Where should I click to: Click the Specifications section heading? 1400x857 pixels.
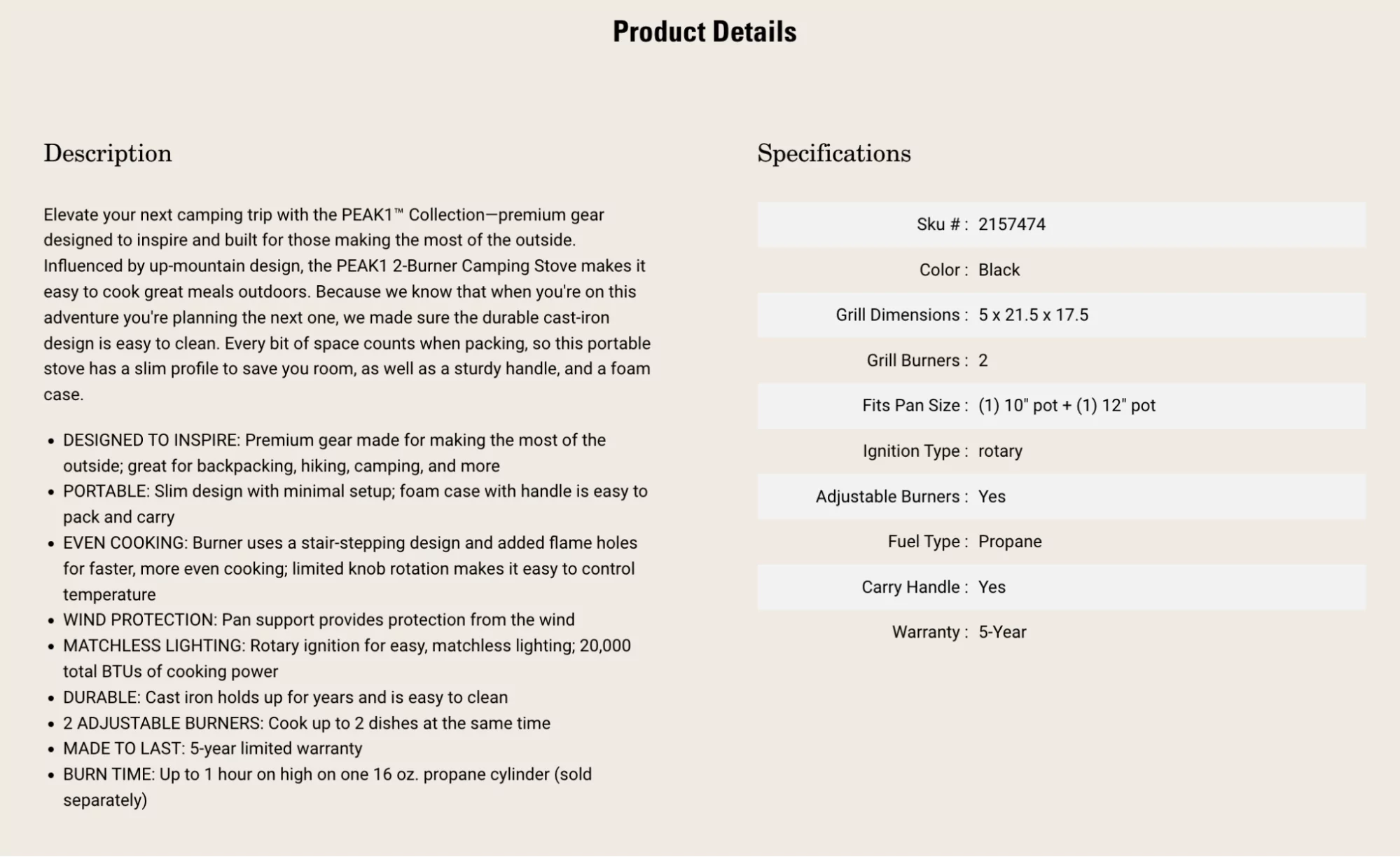[x=833, y=153]
